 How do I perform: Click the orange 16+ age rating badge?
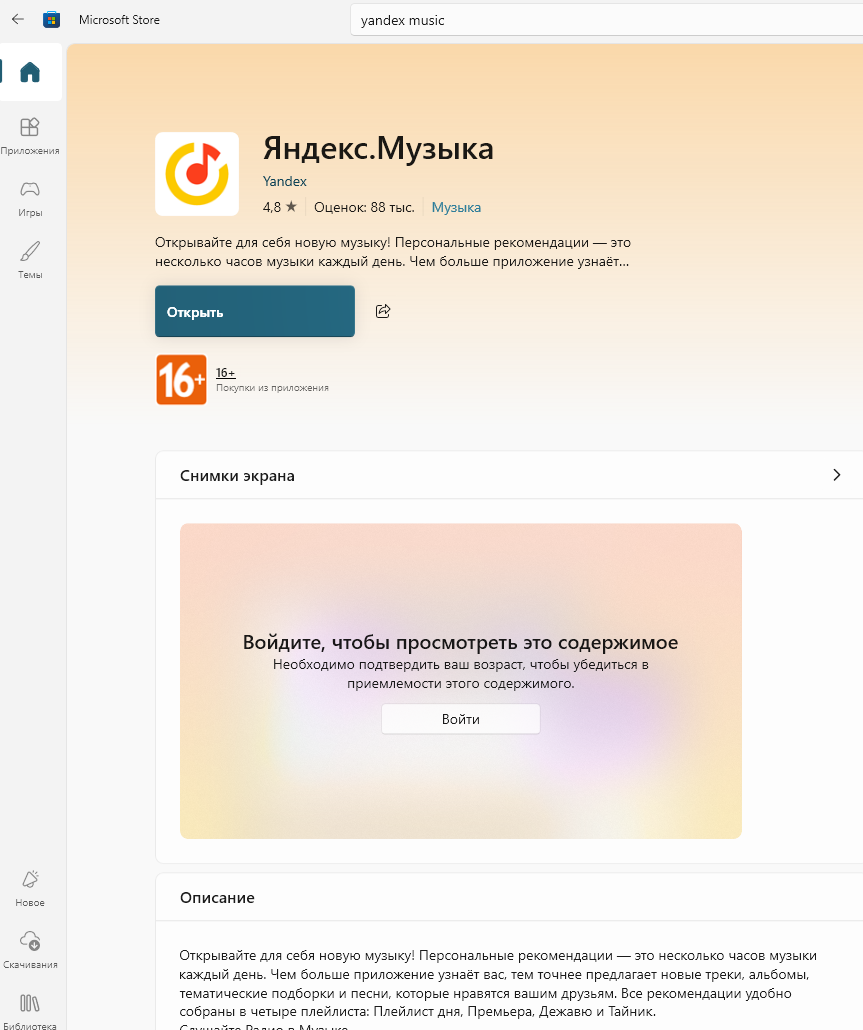(181, 380)
